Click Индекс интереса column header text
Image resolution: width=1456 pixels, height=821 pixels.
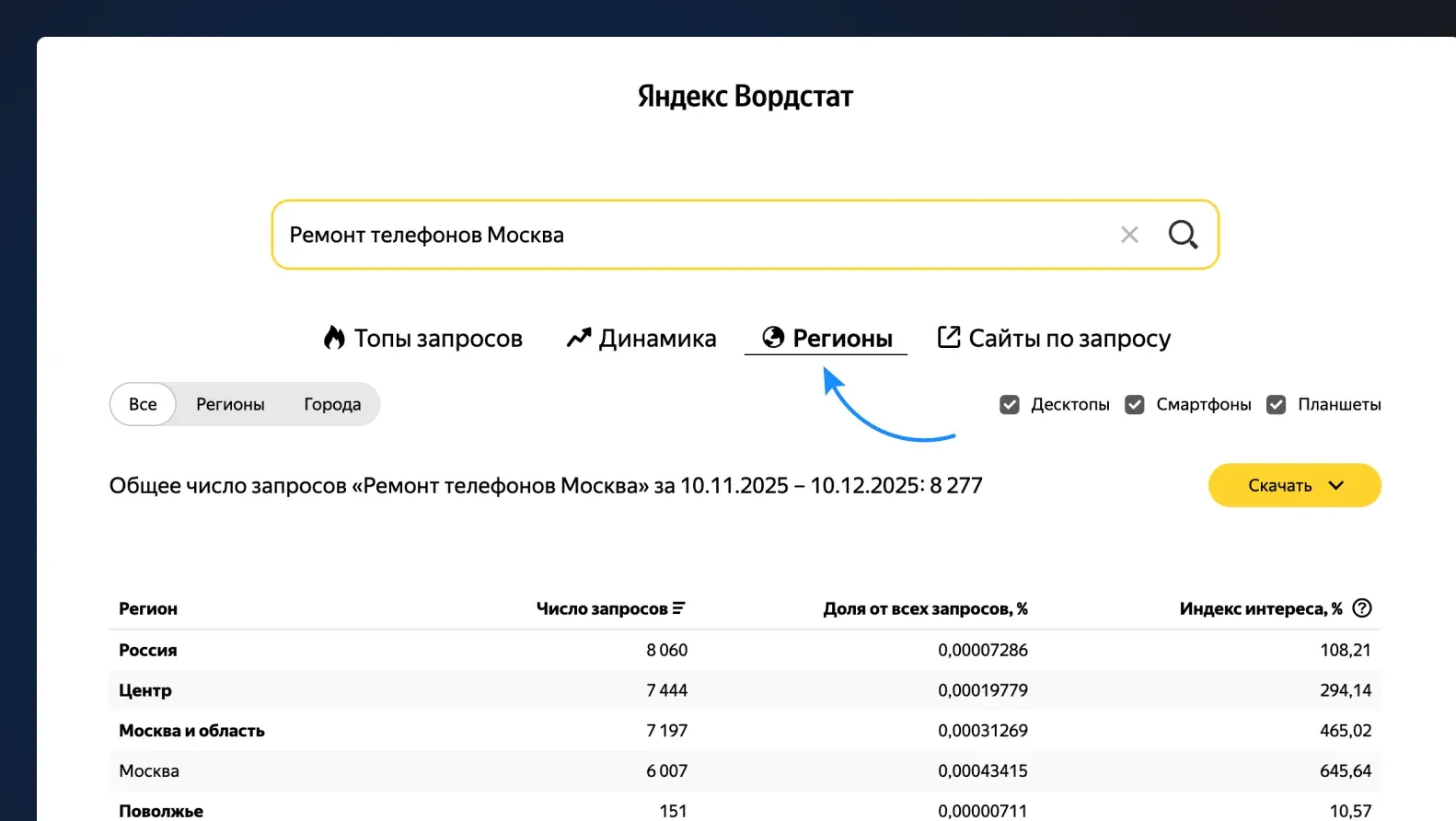click(x=1261, y=608)
